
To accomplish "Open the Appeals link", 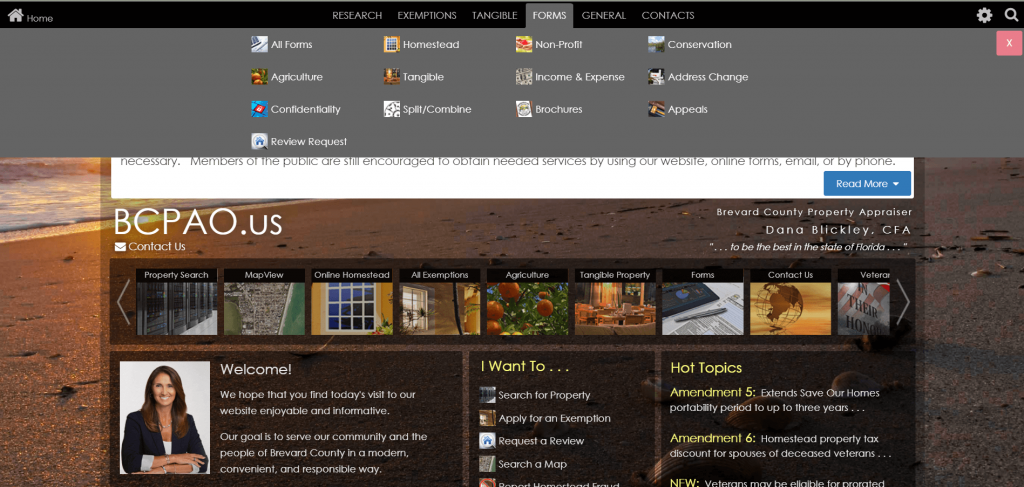I will pyautogui.click(x=688, y=109).
